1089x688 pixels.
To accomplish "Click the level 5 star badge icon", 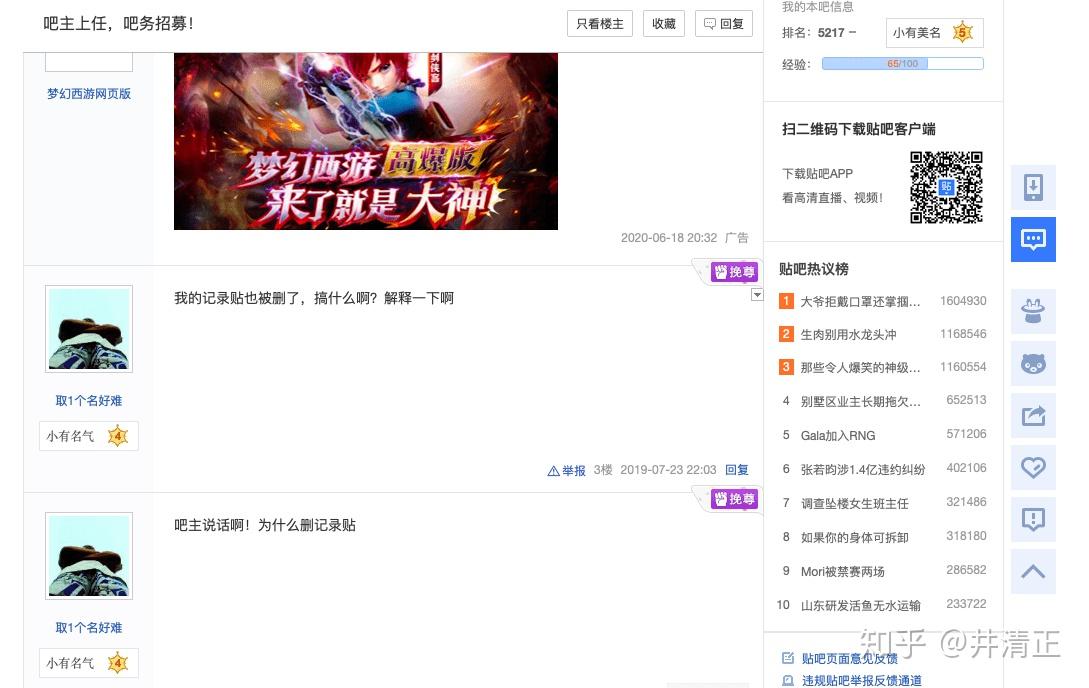I will click(962, 33).
